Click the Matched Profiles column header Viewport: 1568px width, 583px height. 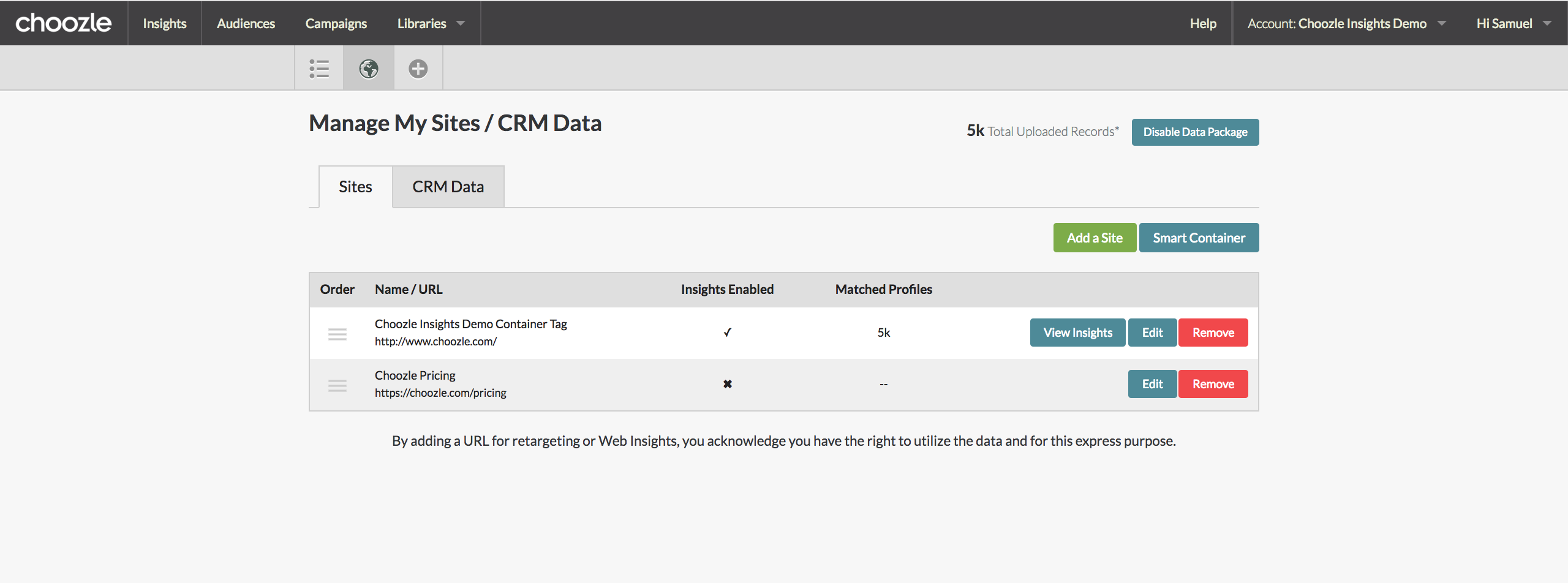[x=883, y=290]
